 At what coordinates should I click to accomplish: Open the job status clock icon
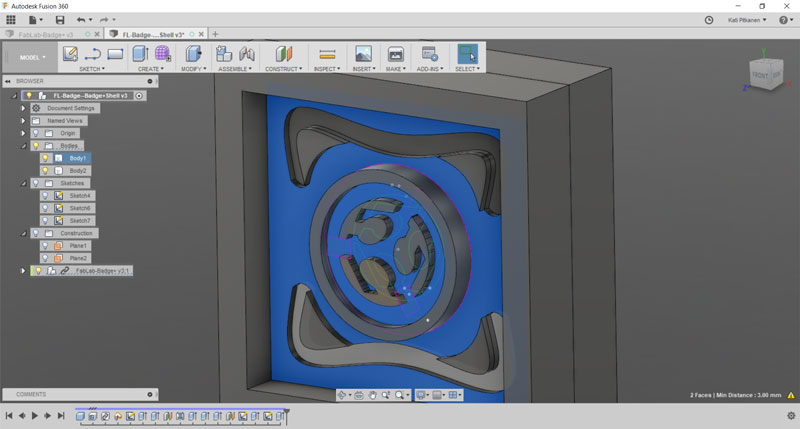[709, 20]
